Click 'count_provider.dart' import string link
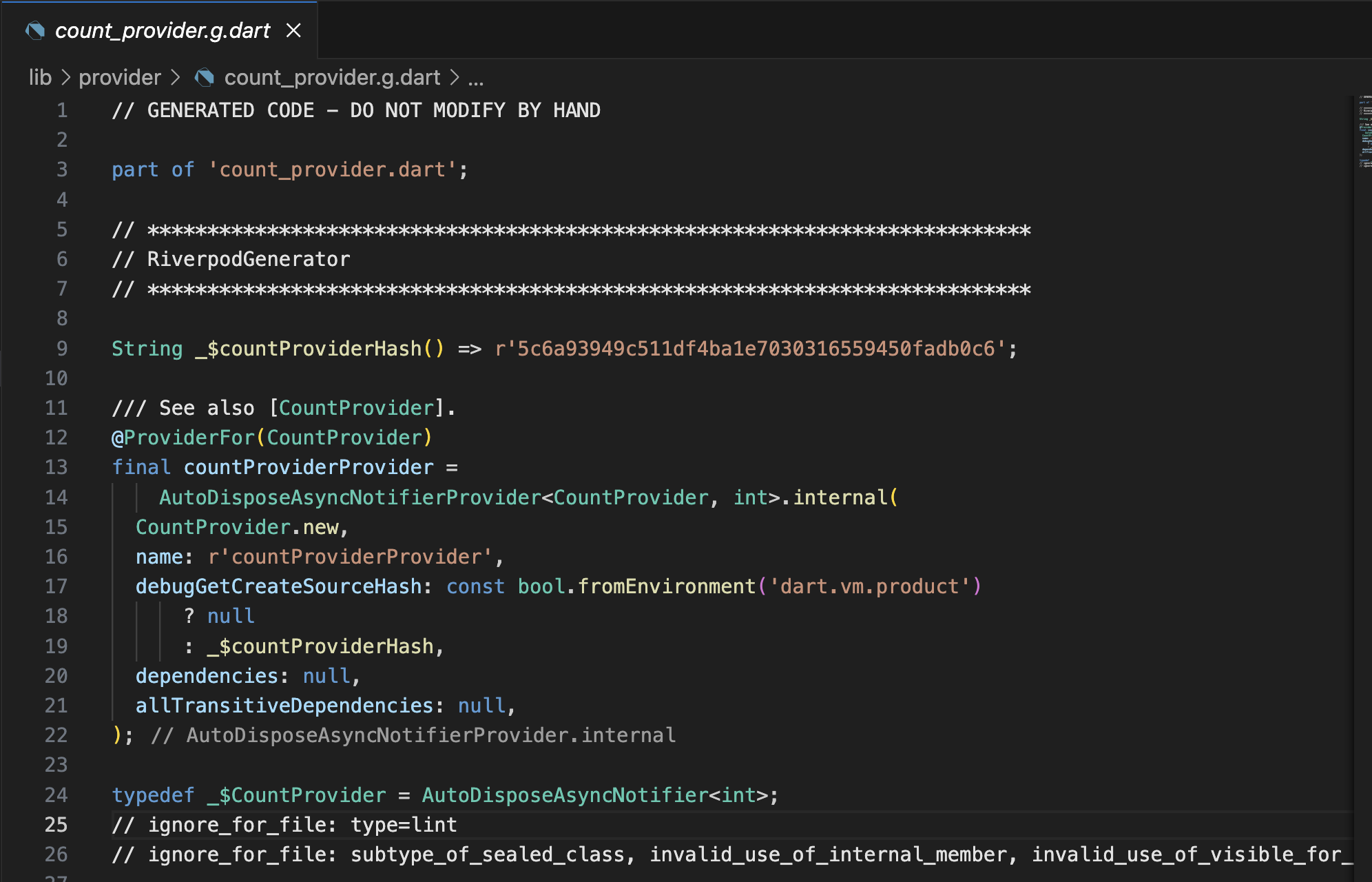The image size is (1372, 882). [333, 170]
